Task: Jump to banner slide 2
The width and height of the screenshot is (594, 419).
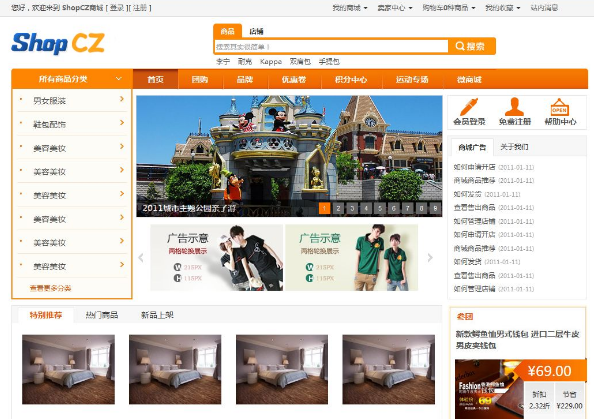Action: (x=338, y=208)
